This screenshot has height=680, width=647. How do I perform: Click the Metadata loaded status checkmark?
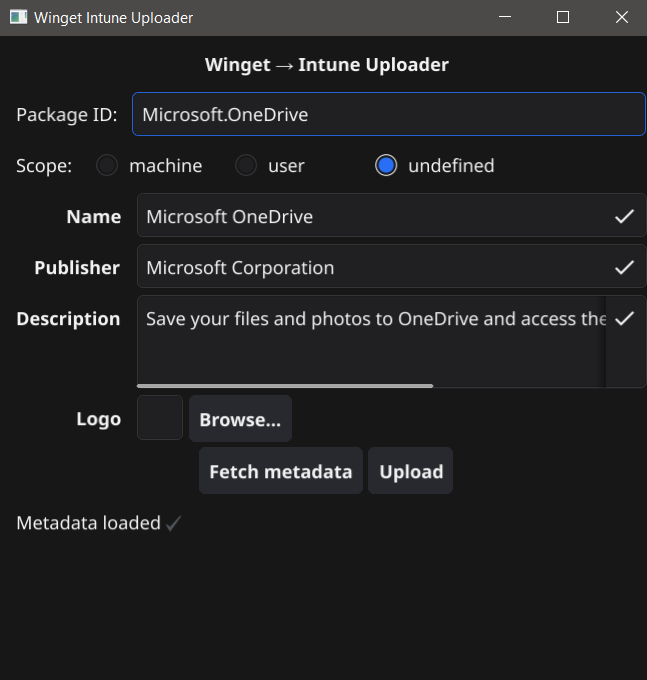click(173, 523)
